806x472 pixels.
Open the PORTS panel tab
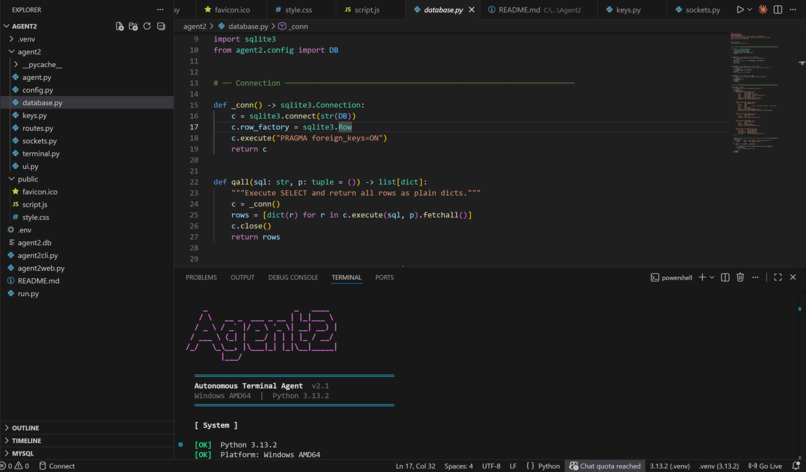click(x=384, y=278)
